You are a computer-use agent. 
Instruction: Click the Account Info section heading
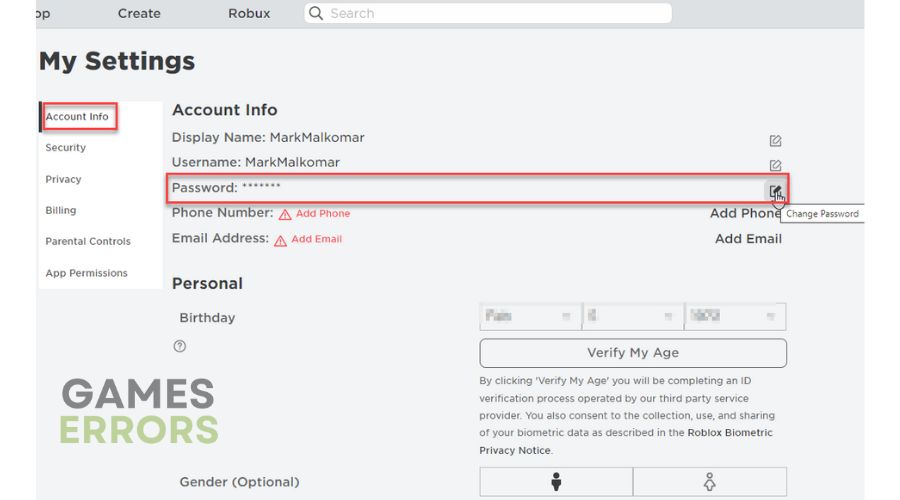(x=224, y=110)
